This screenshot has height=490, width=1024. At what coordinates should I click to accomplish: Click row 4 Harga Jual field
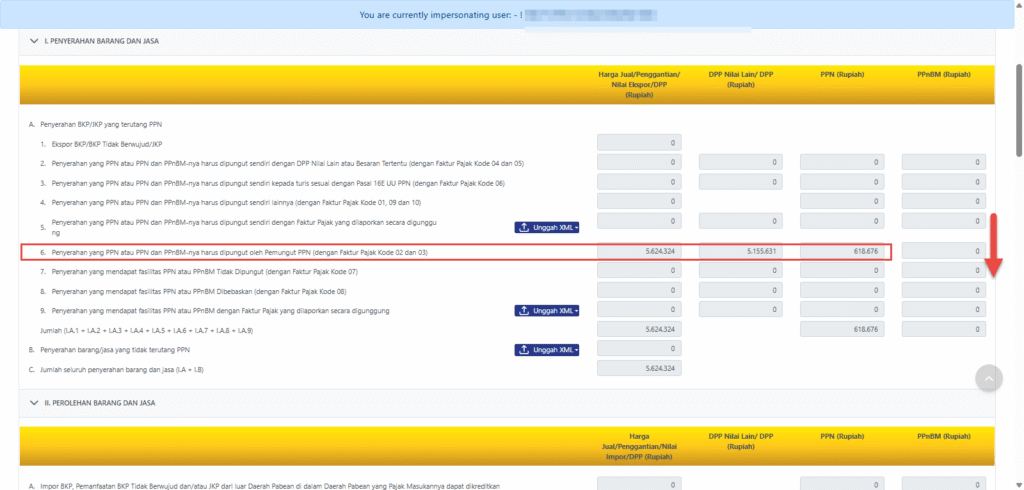[639, 201]
